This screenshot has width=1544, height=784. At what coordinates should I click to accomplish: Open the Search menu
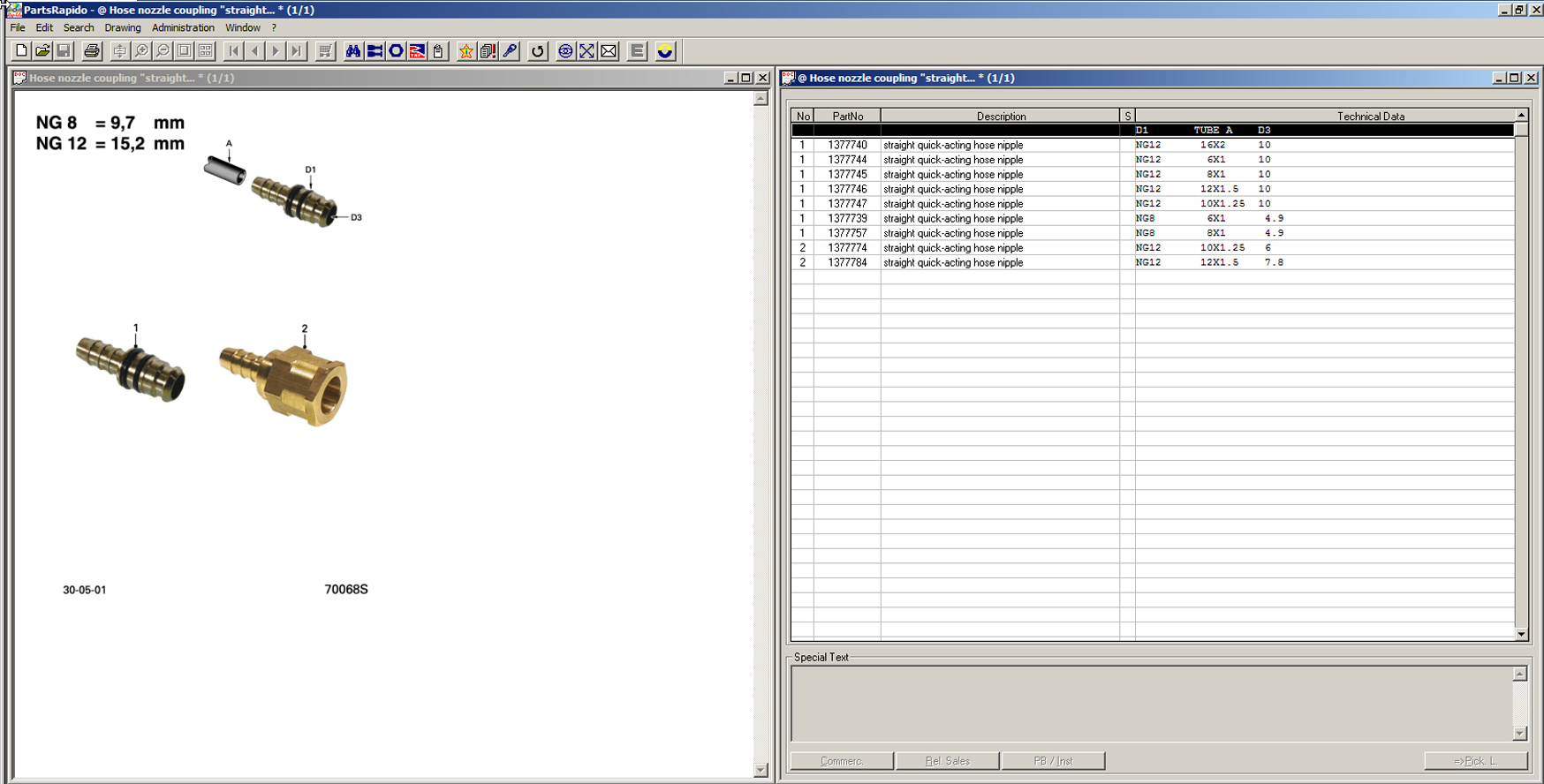(x=79, y=27)
